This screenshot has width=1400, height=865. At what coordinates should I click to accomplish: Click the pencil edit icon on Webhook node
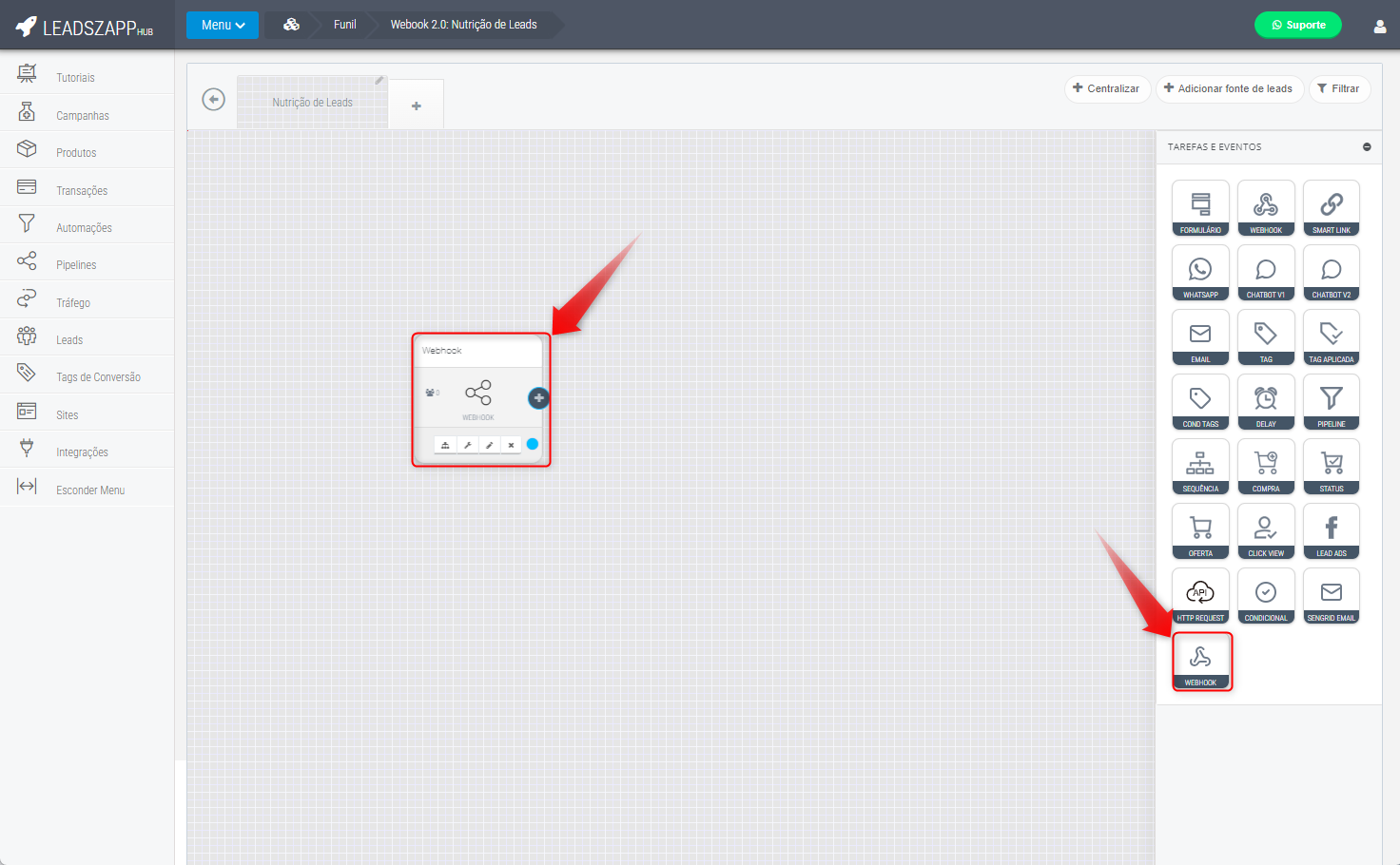(490, 445)
